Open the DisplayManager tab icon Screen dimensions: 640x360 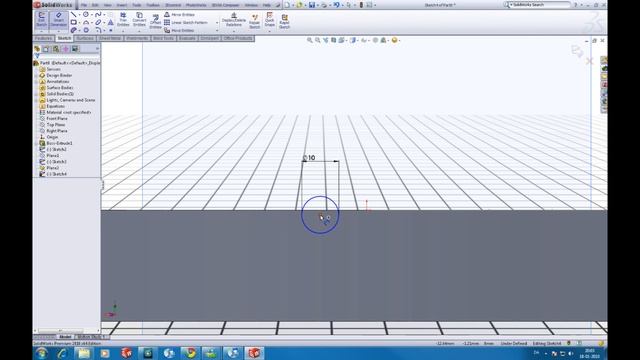pyautogui.click(x=75, y=49)
